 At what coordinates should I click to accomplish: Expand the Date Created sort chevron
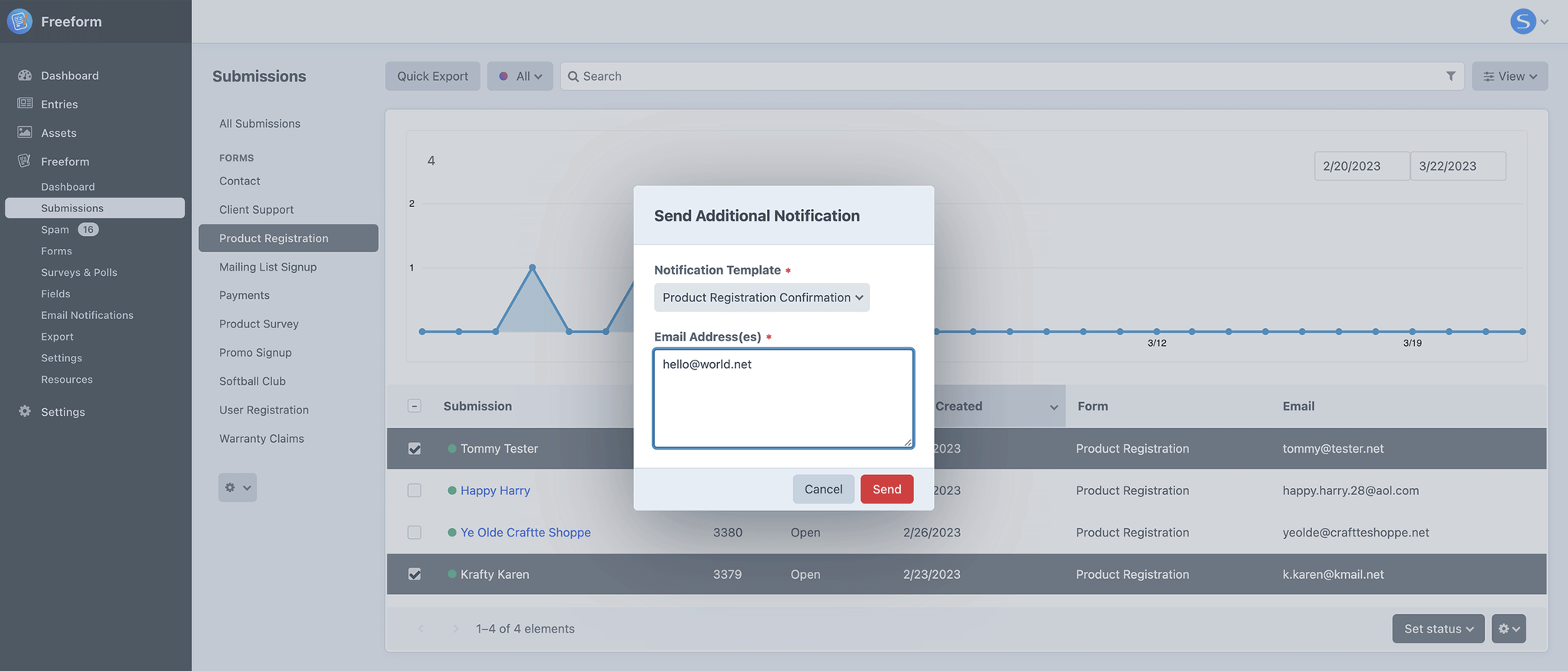click(1054, 407)
